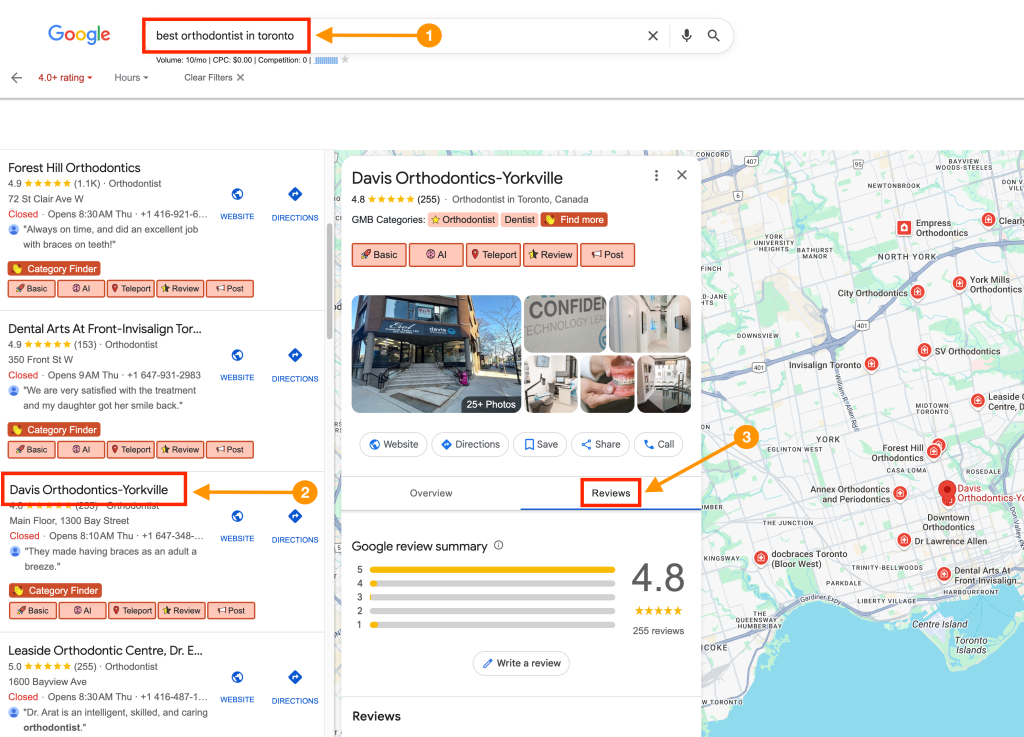Open the Forest Hill Orthodontics listing title

[x=74, y=168]
